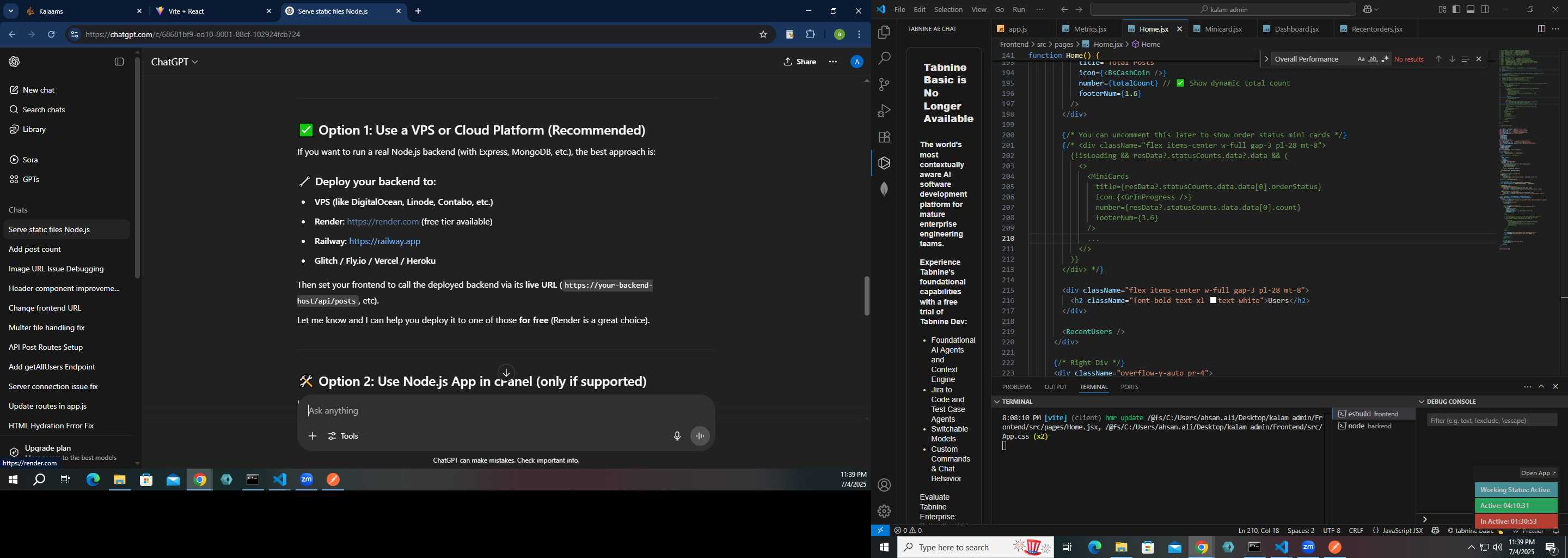Open the Source Control view

[x=884, y=84]
